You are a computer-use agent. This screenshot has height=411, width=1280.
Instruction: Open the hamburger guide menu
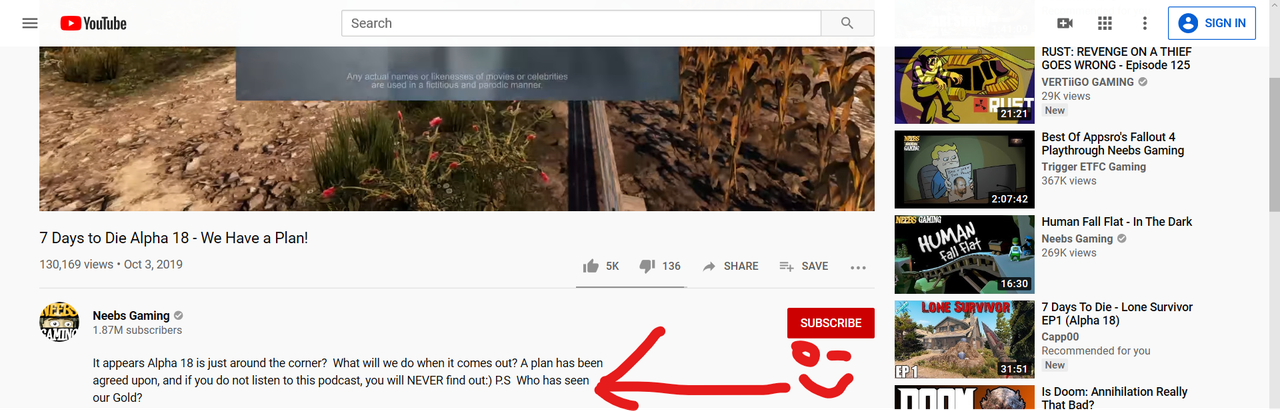(x=30, y=23)
